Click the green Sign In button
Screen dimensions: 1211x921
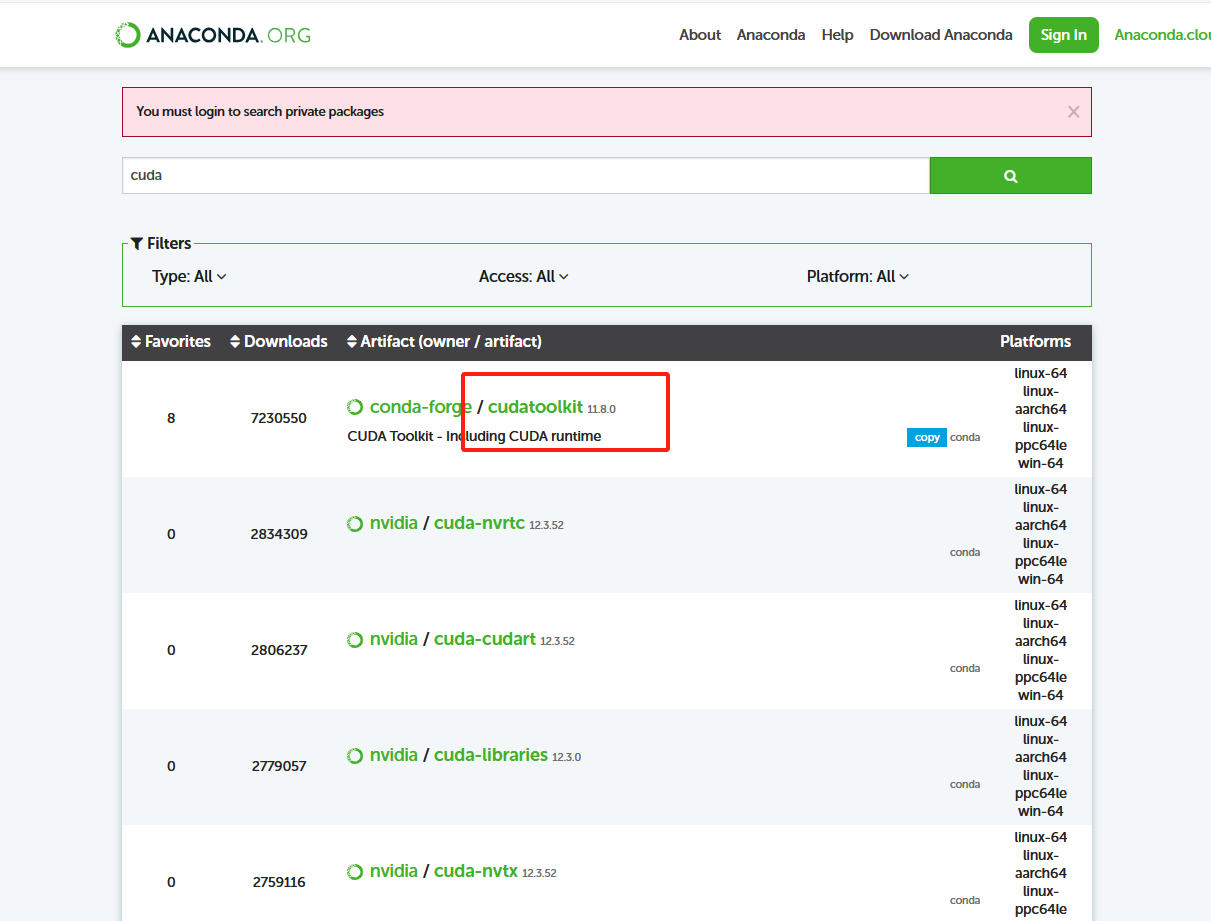coord(1064,35)
